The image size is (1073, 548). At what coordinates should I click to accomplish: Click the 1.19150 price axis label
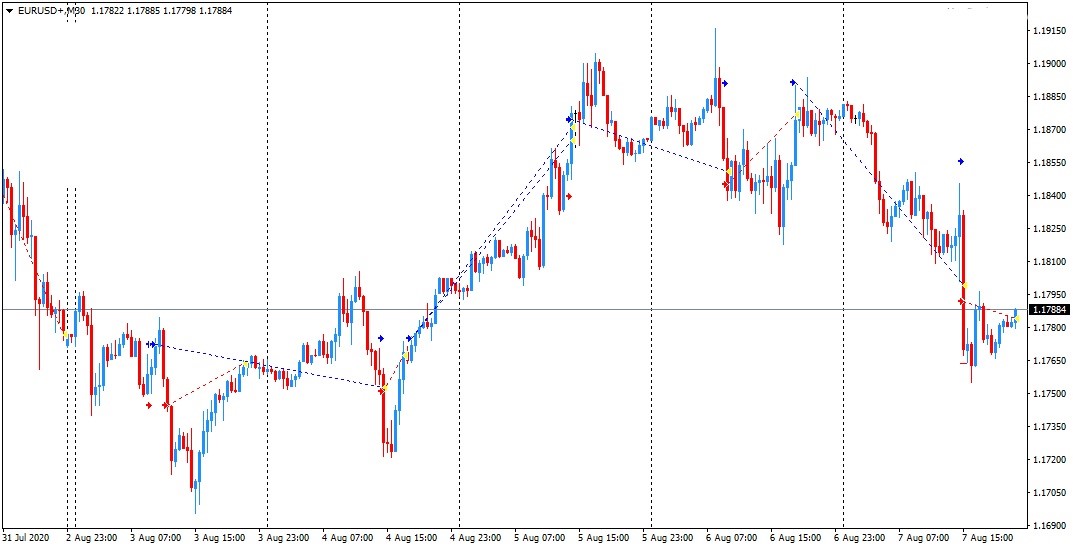1049,31
